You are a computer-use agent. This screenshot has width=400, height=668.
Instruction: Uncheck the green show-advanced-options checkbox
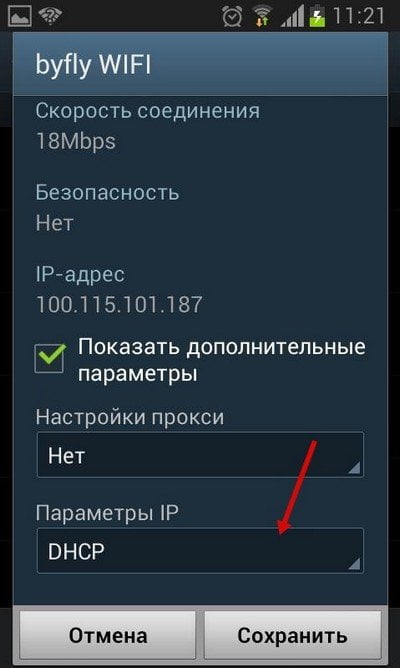50,358
